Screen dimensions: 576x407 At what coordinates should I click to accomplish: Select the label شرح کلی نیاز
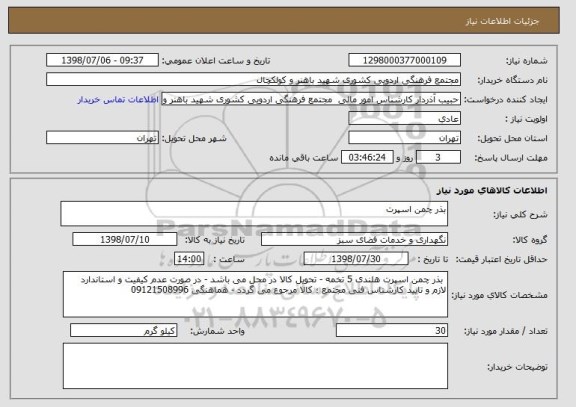(520, 215)
